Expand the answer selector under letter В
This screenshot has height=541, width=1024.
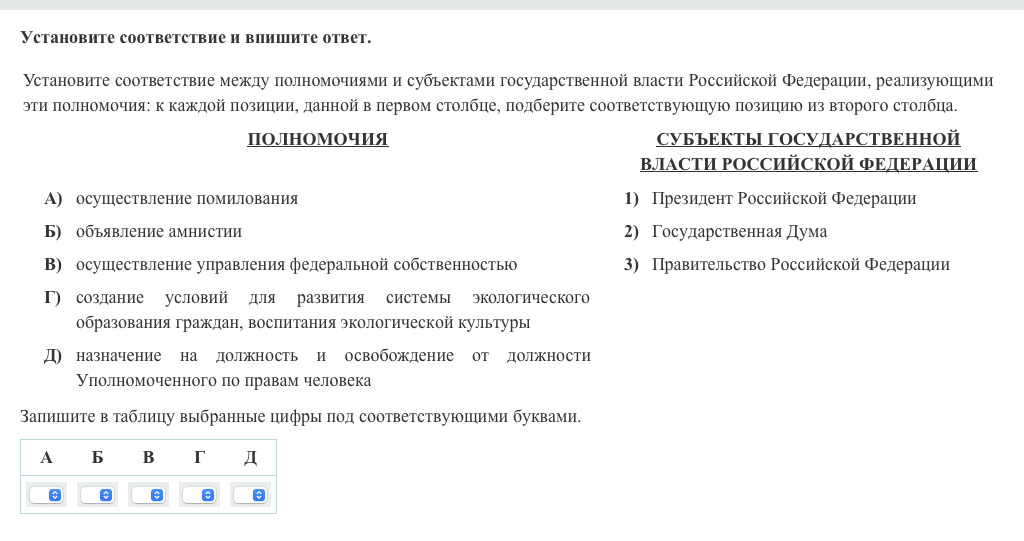pos(148,495)
